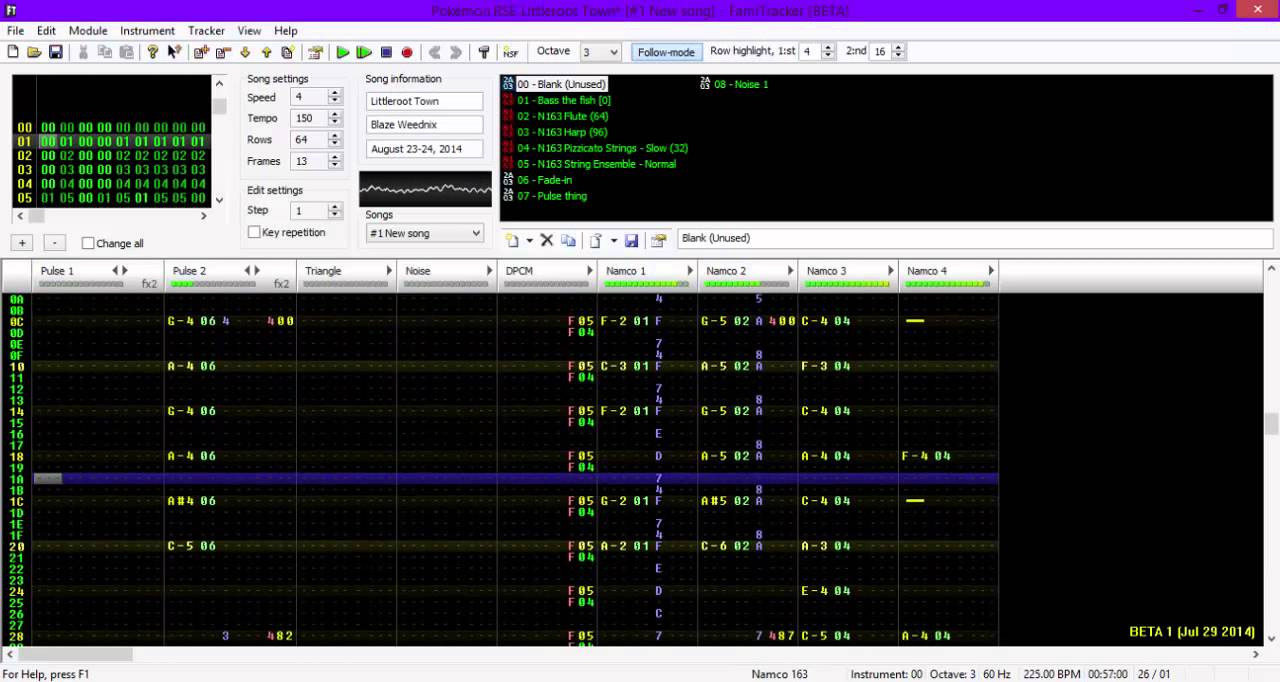Image resolution: width=1280 pixels, height=682 pixels.
Task: Increase Rows count with up arrow
Action: coord(335,135)
